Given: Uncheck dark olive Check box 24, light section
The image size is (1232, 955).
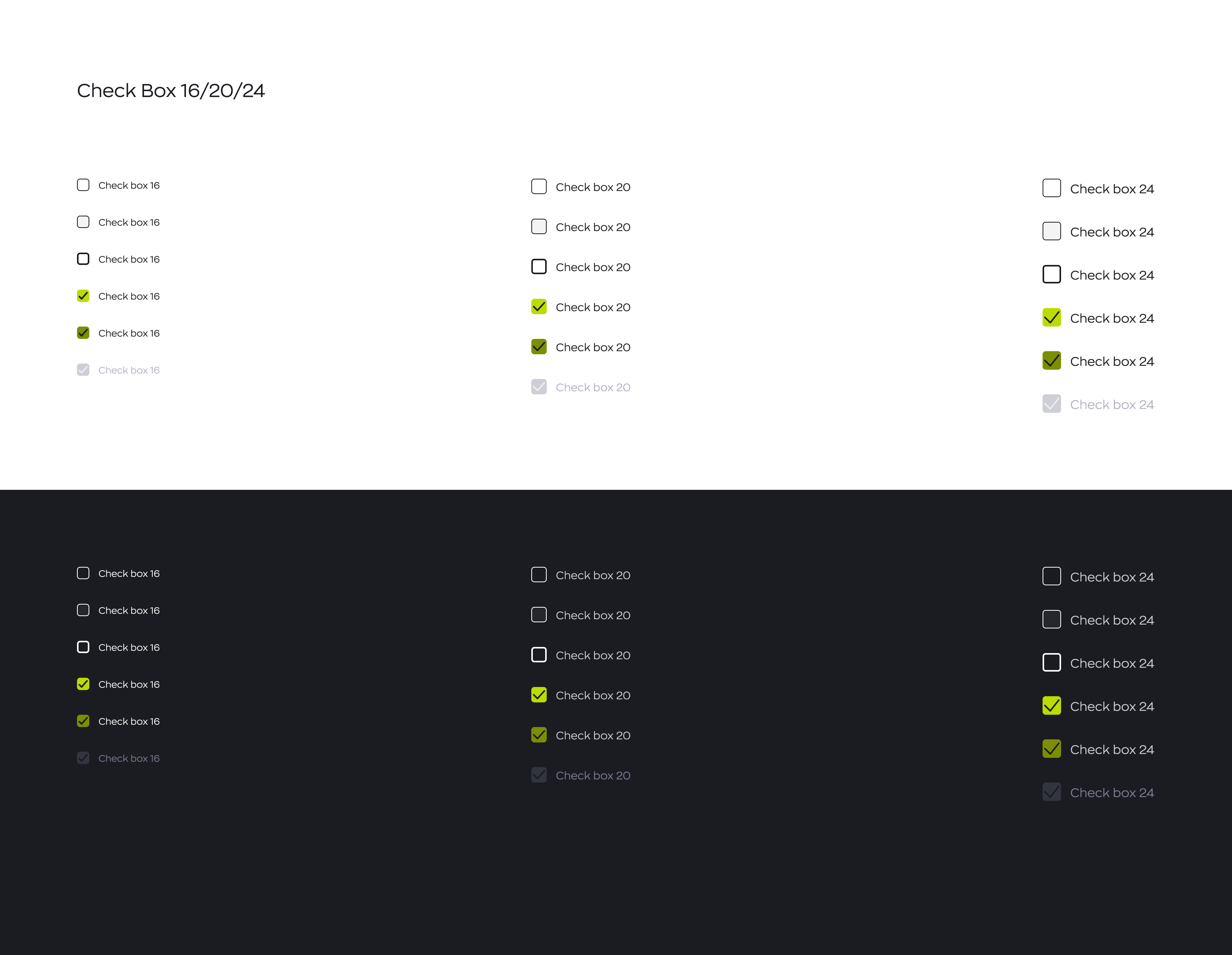Looking at the screenshot, I should (x=1051, y=361).
